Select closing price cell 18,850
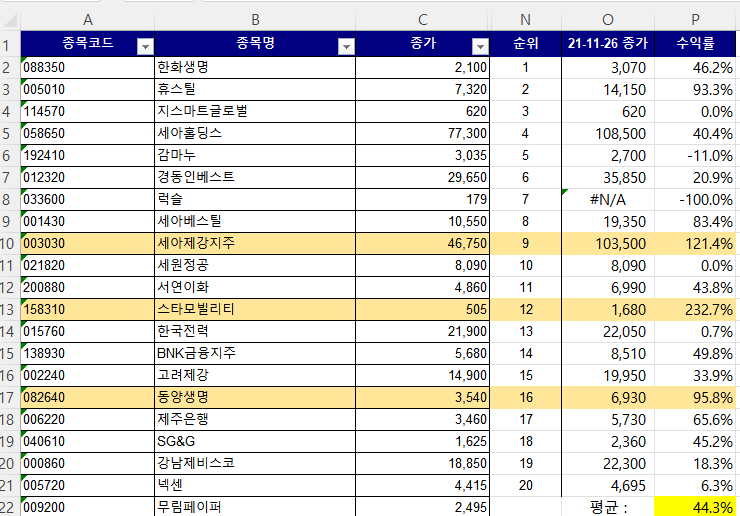Screen dimensions: 740x516 422,464
